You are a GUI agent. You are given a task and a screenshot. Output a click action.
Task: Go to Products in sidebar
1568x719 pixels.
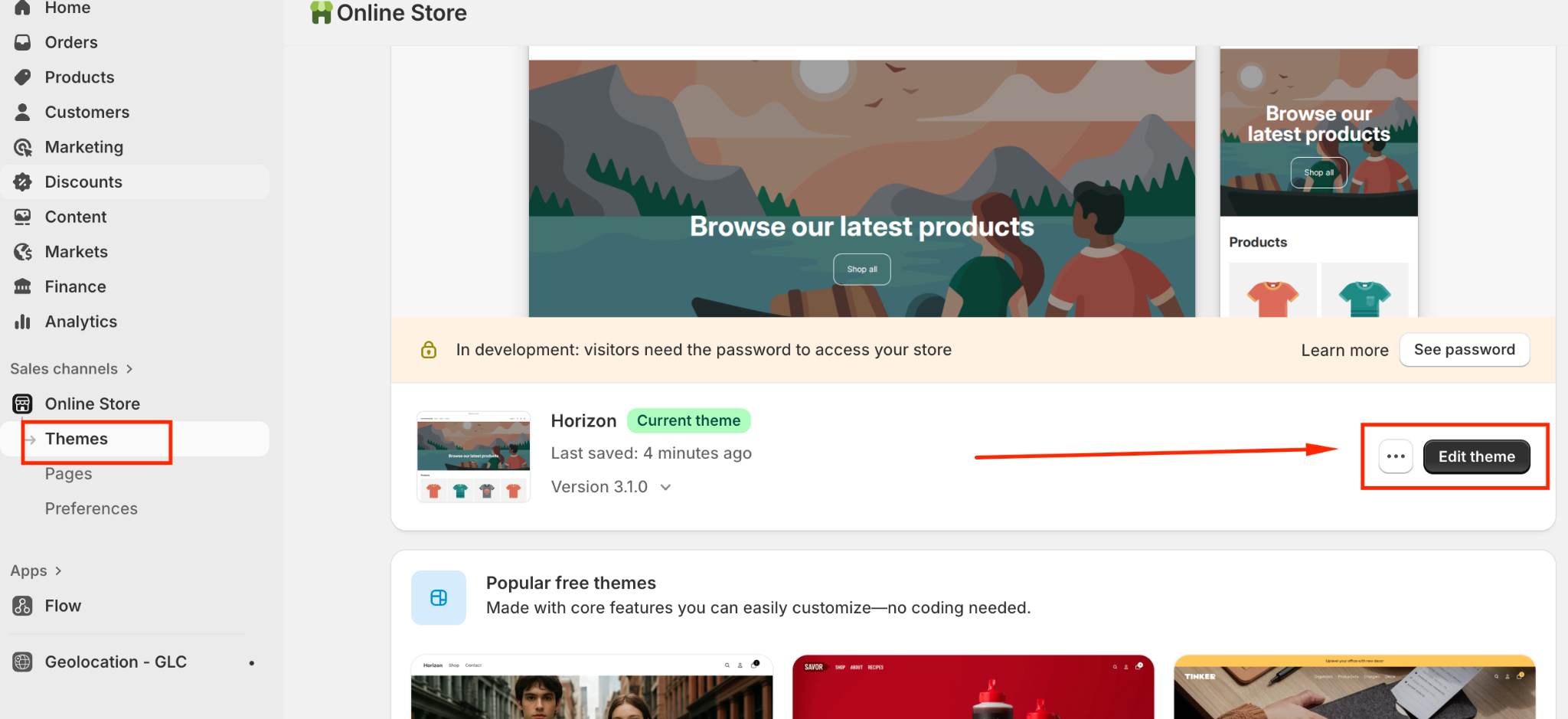pyautogui.click(x=135, y=77)
